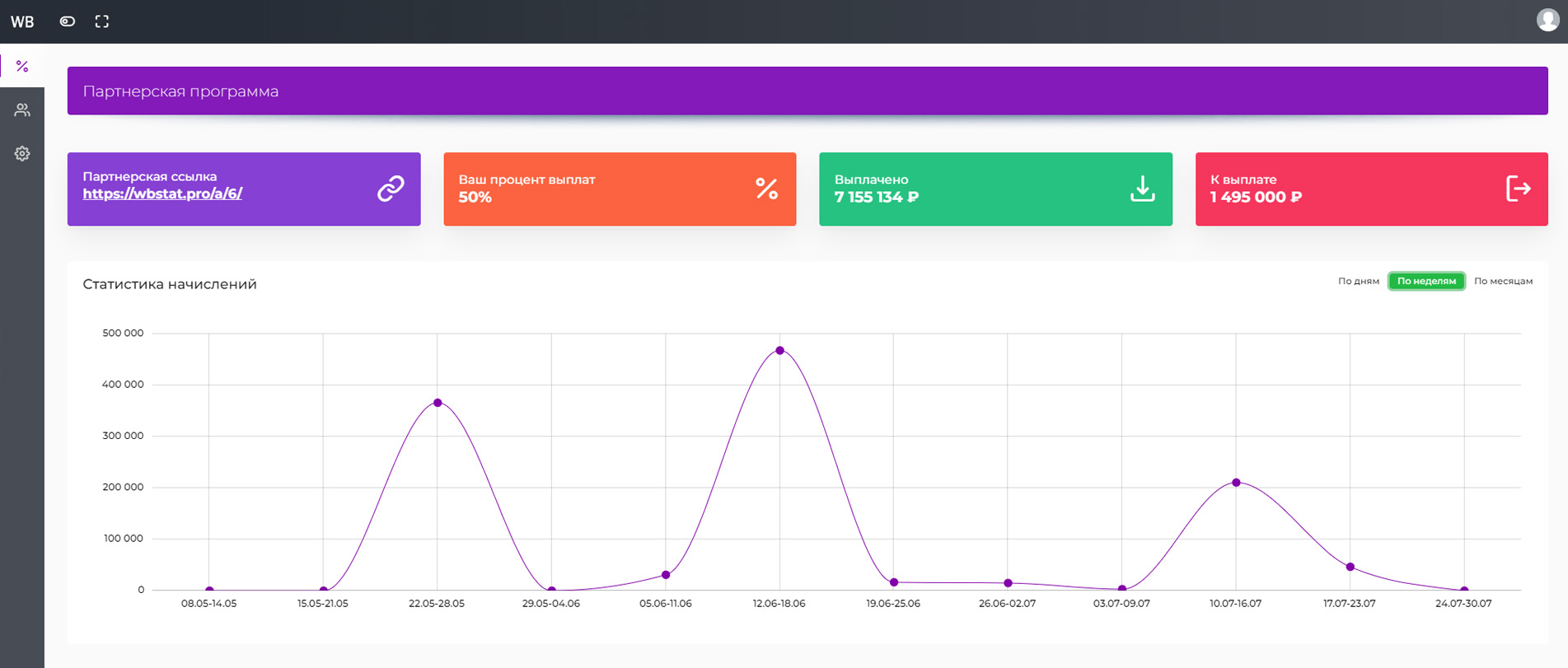Click the Партнерская программа header banner
The height and width of the screenshot is (668, 1568).
point(807,91)
